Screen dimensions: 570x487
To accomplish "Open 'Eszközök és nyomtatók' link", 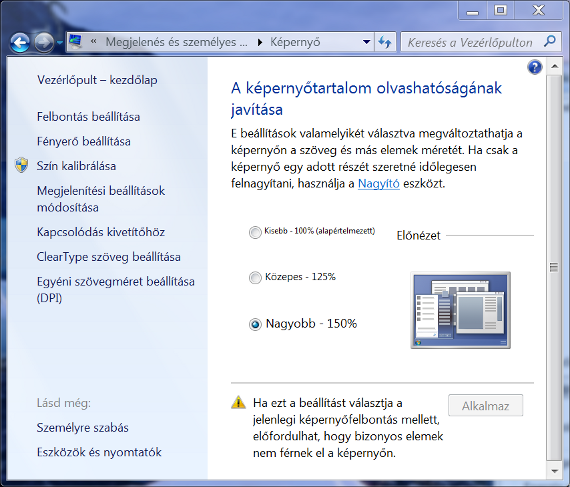I will point(99,452).
